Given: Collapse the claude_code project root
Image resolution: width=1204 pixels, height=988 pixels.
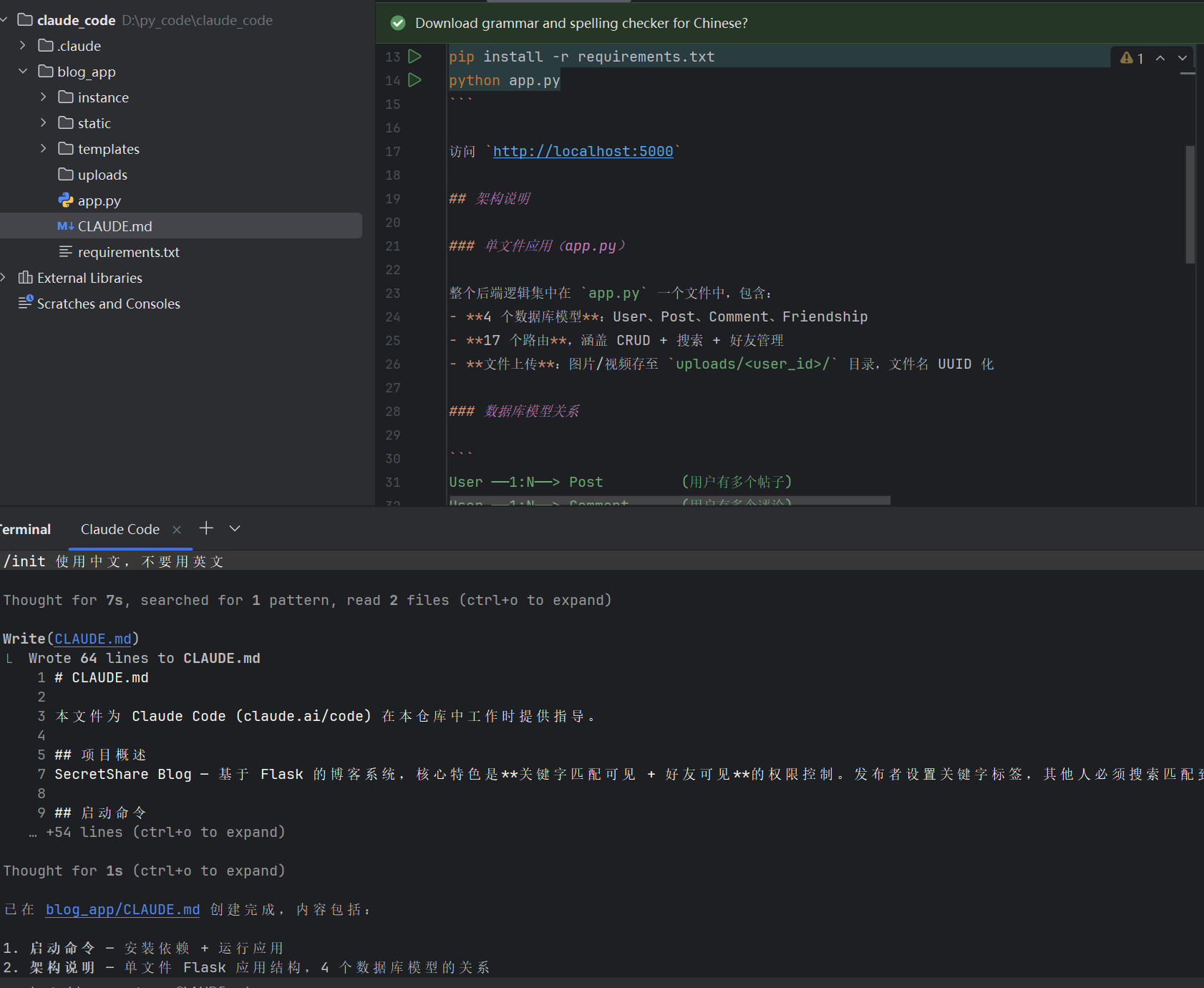Looking at the screenshot, I should click(x=4, y=20).
